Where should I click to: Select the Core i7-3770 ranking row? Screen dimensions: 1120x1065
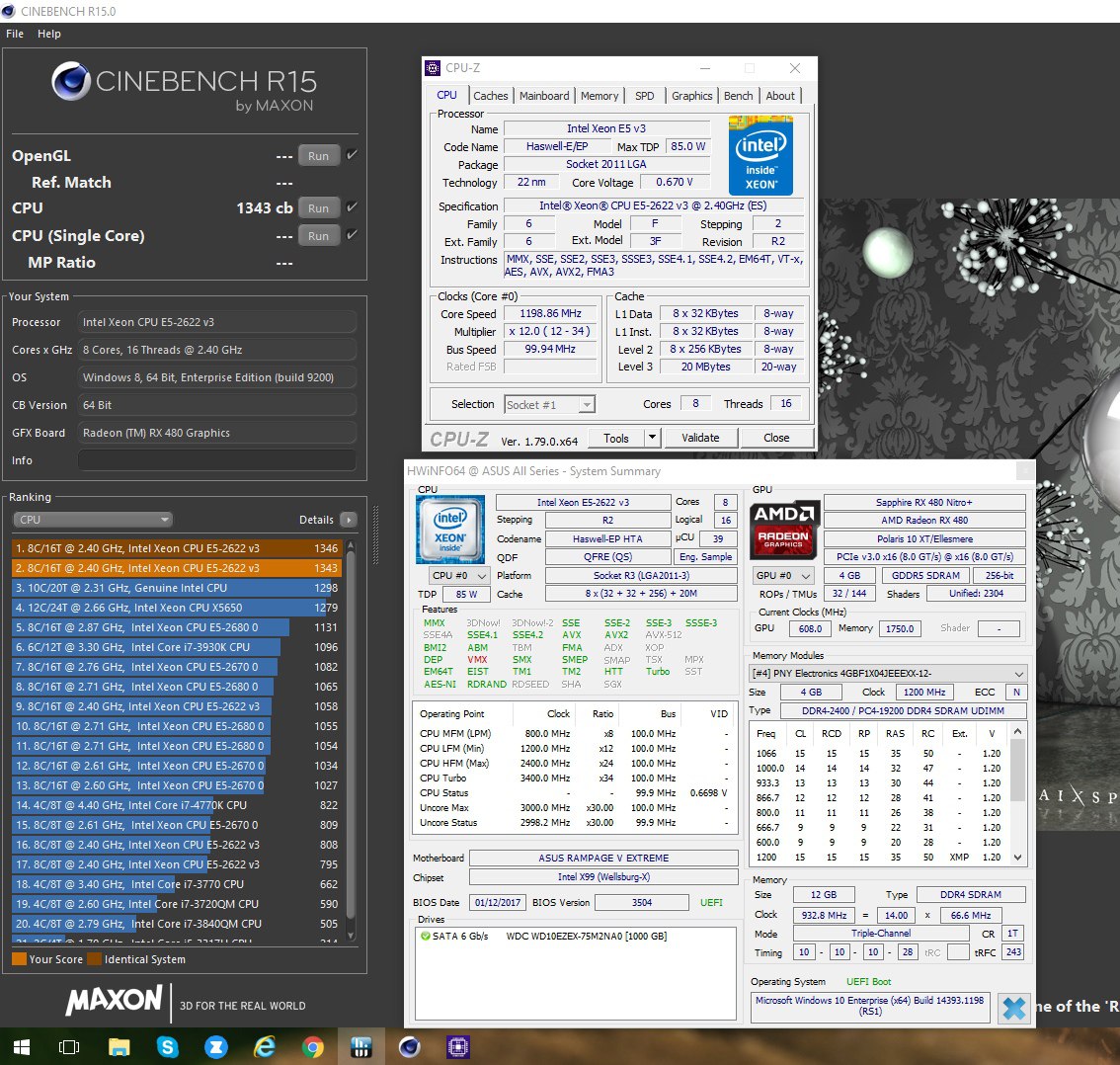click(x=177, y=883)
